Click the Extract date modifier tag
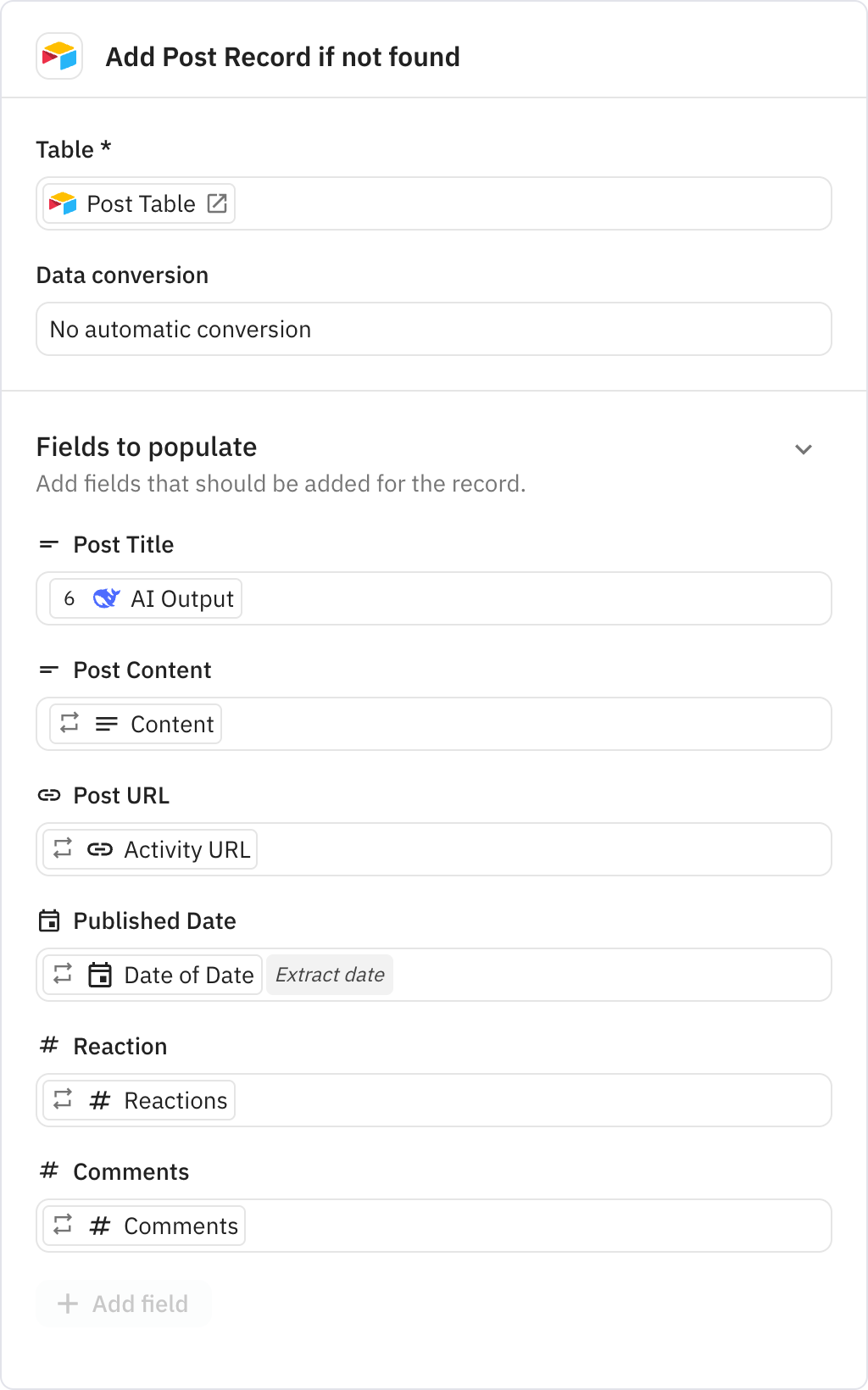Image resolution: width=868 pixels, height=1390 pixels. [330, 975]
